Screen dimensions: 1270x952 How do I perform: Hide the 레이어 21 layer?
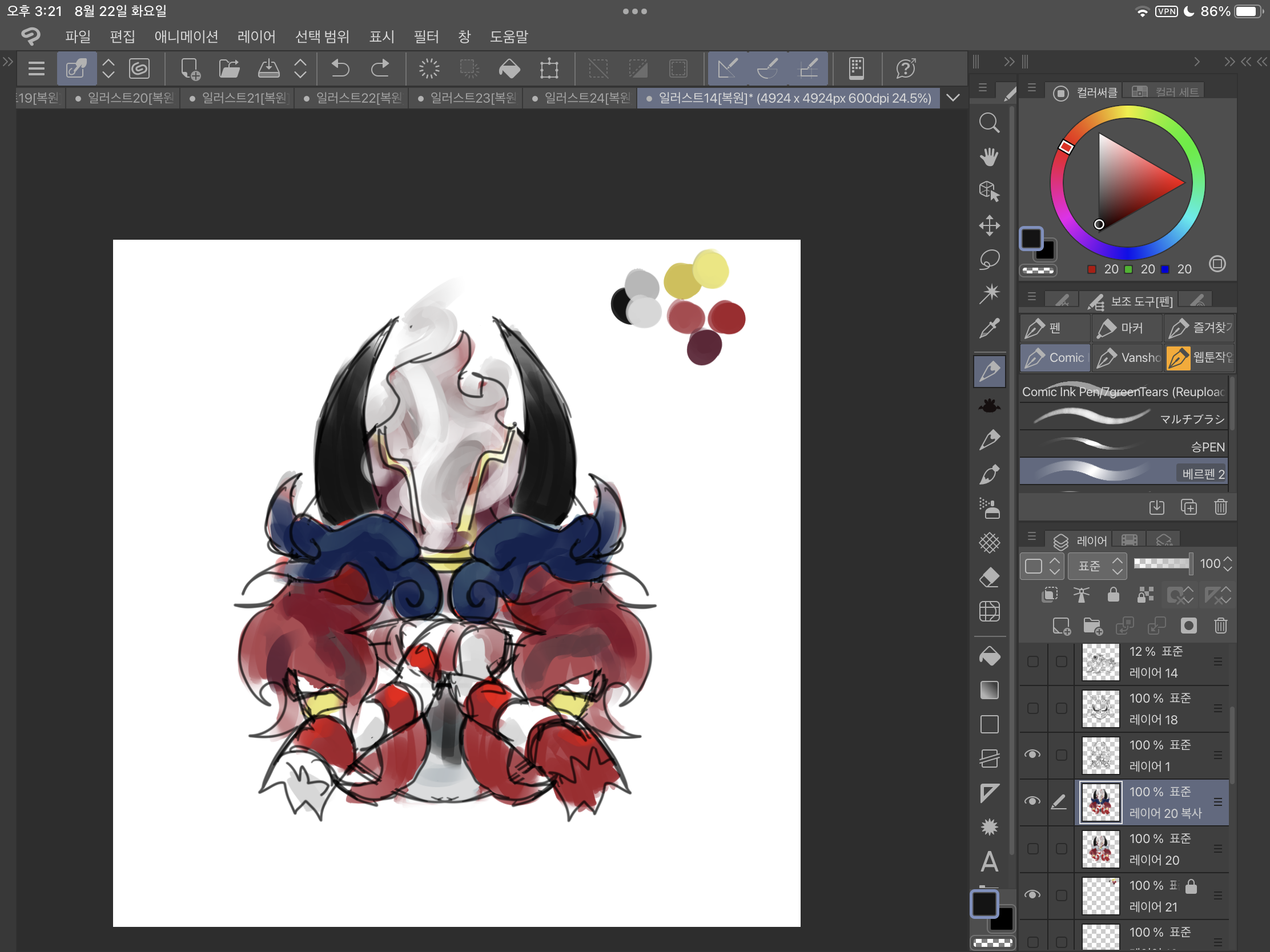(x=1032, y=894)
